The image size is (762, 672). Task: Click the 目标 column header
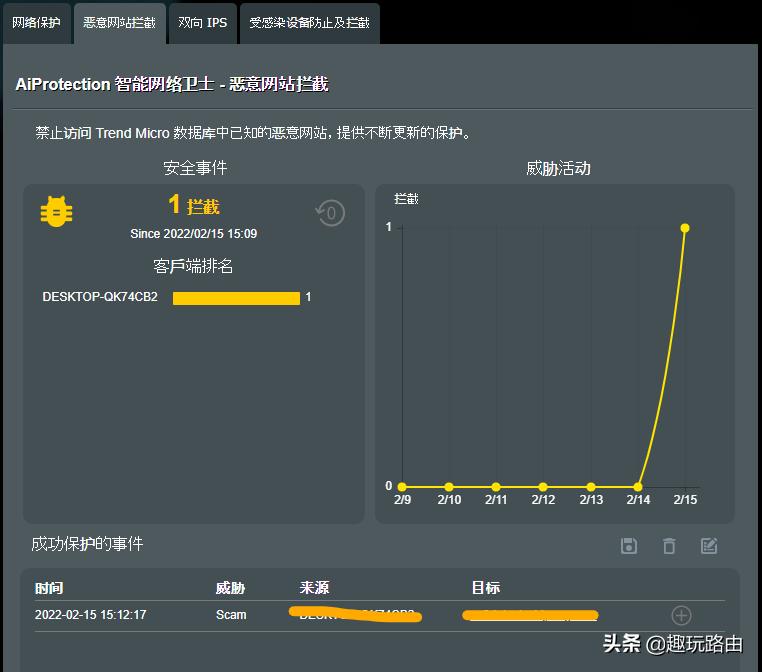486,587
